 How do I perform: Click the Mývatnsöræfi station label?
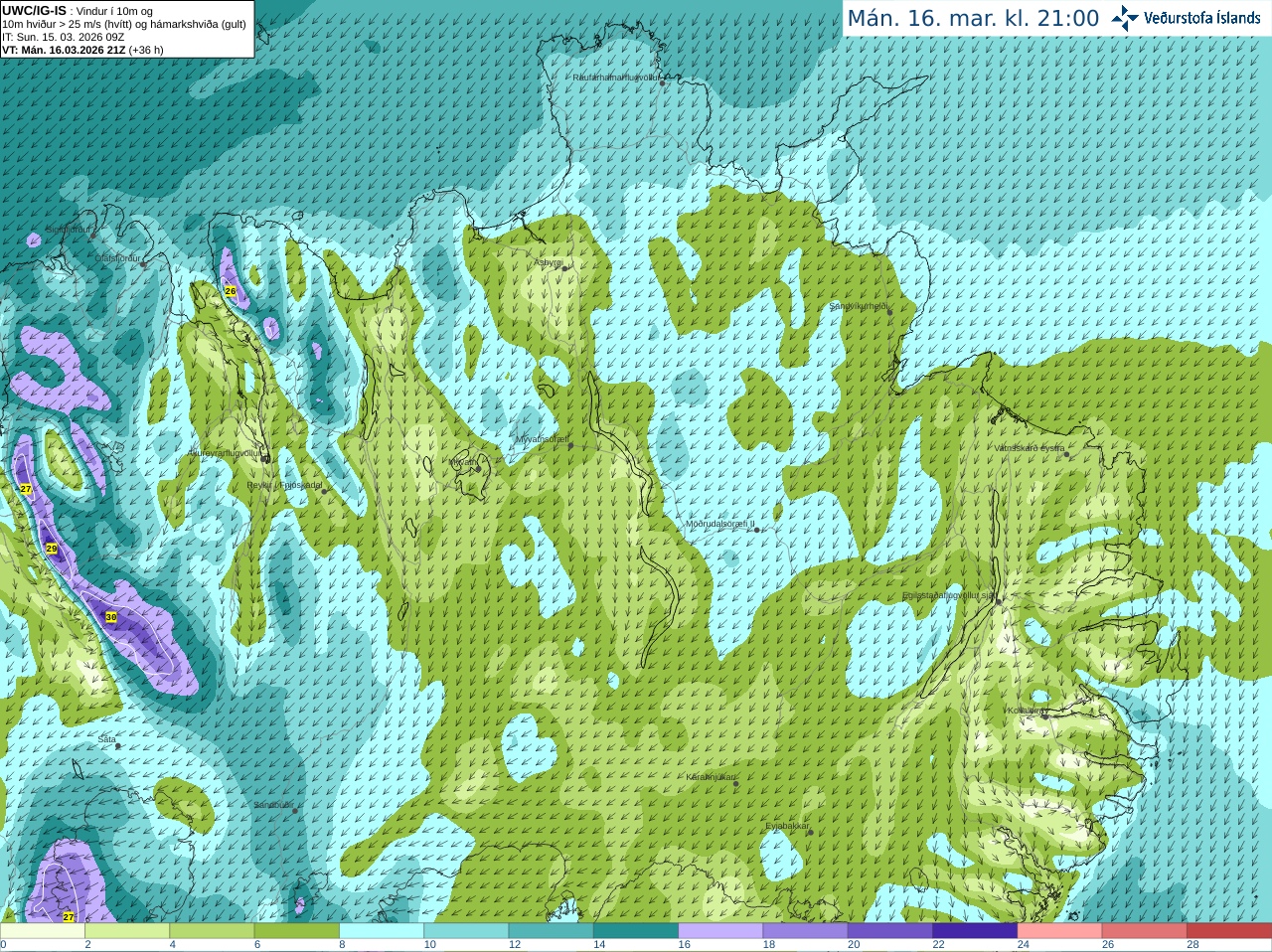pos(542,439)
